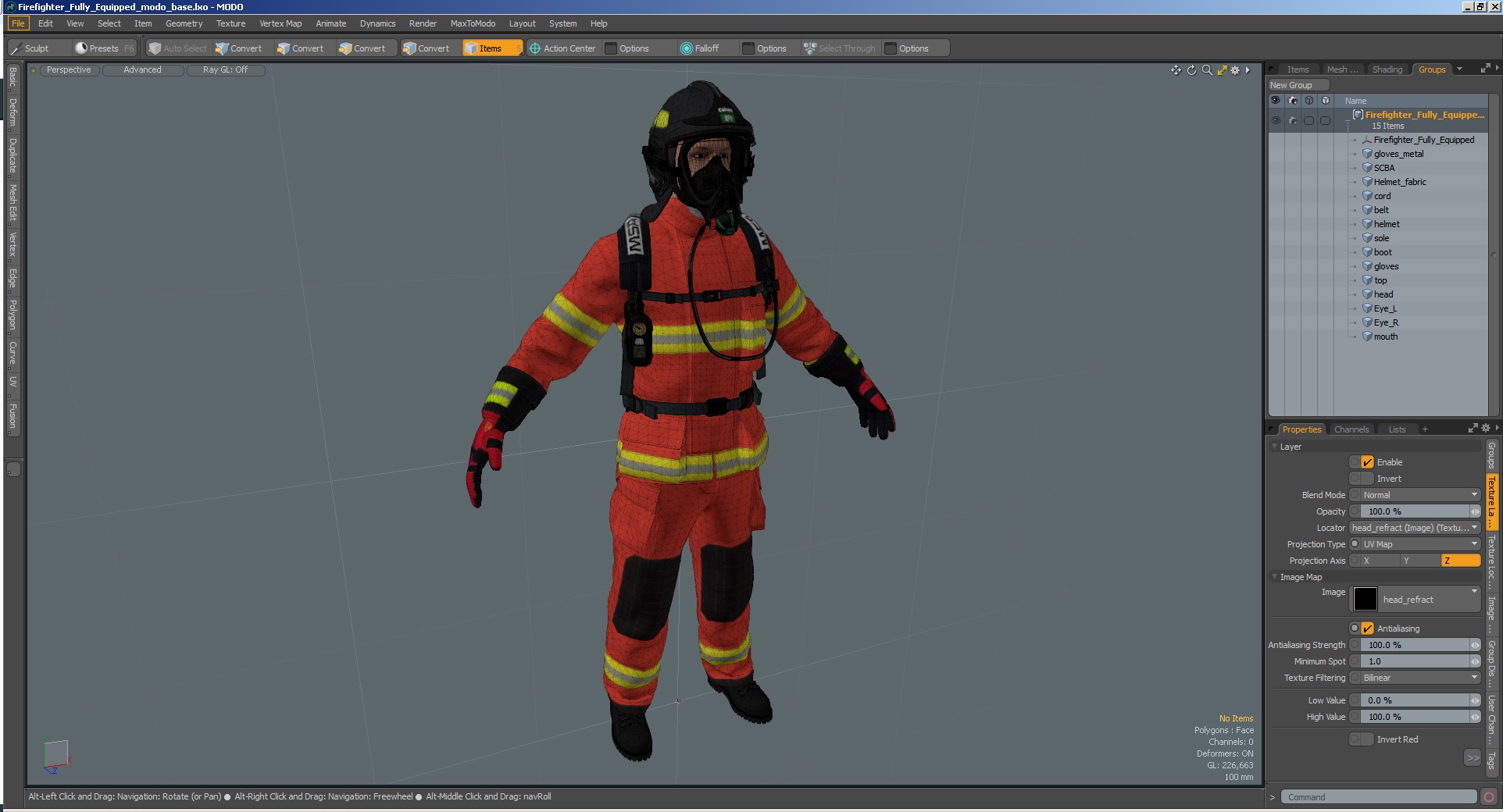The height and width of the screenshot is (812, 1503).
Task: Click the viewport pan/move icon
Action: (1176, 70)
